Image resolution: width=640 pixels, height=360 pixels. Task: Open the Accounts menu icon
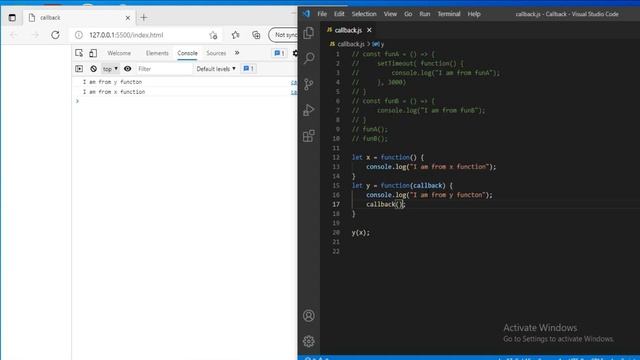[x=309, y=316]
